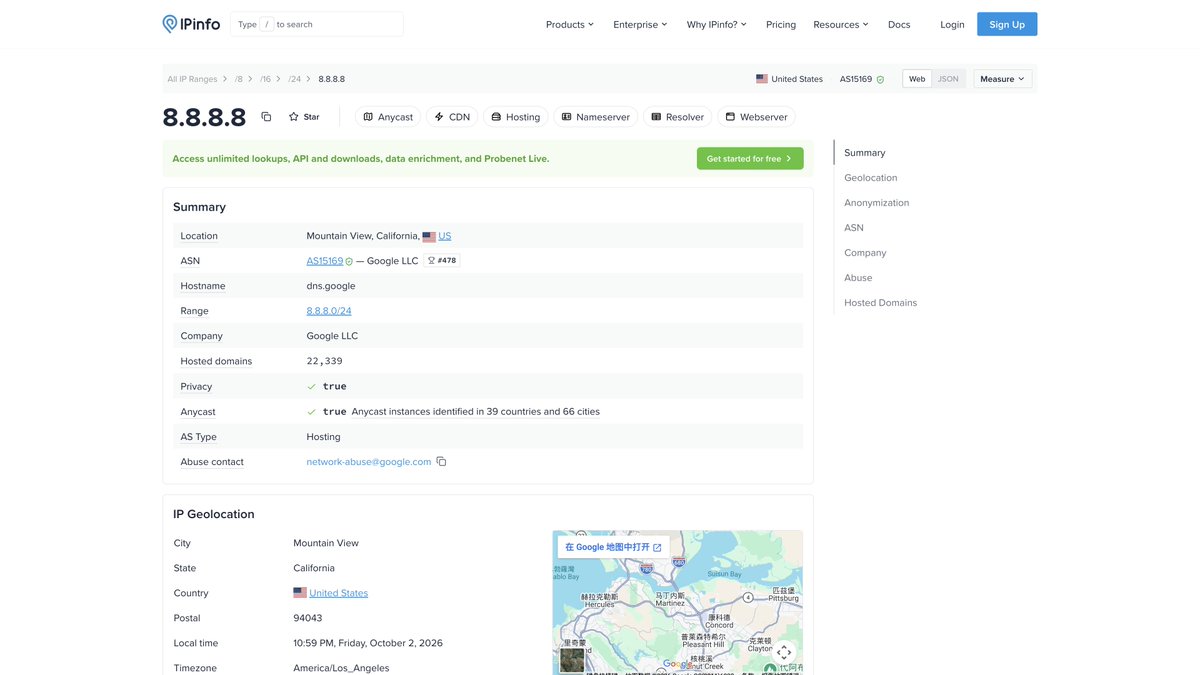Jump to the Company section
Viewport: 1200px width, 675px height.
tap(865, 253)
